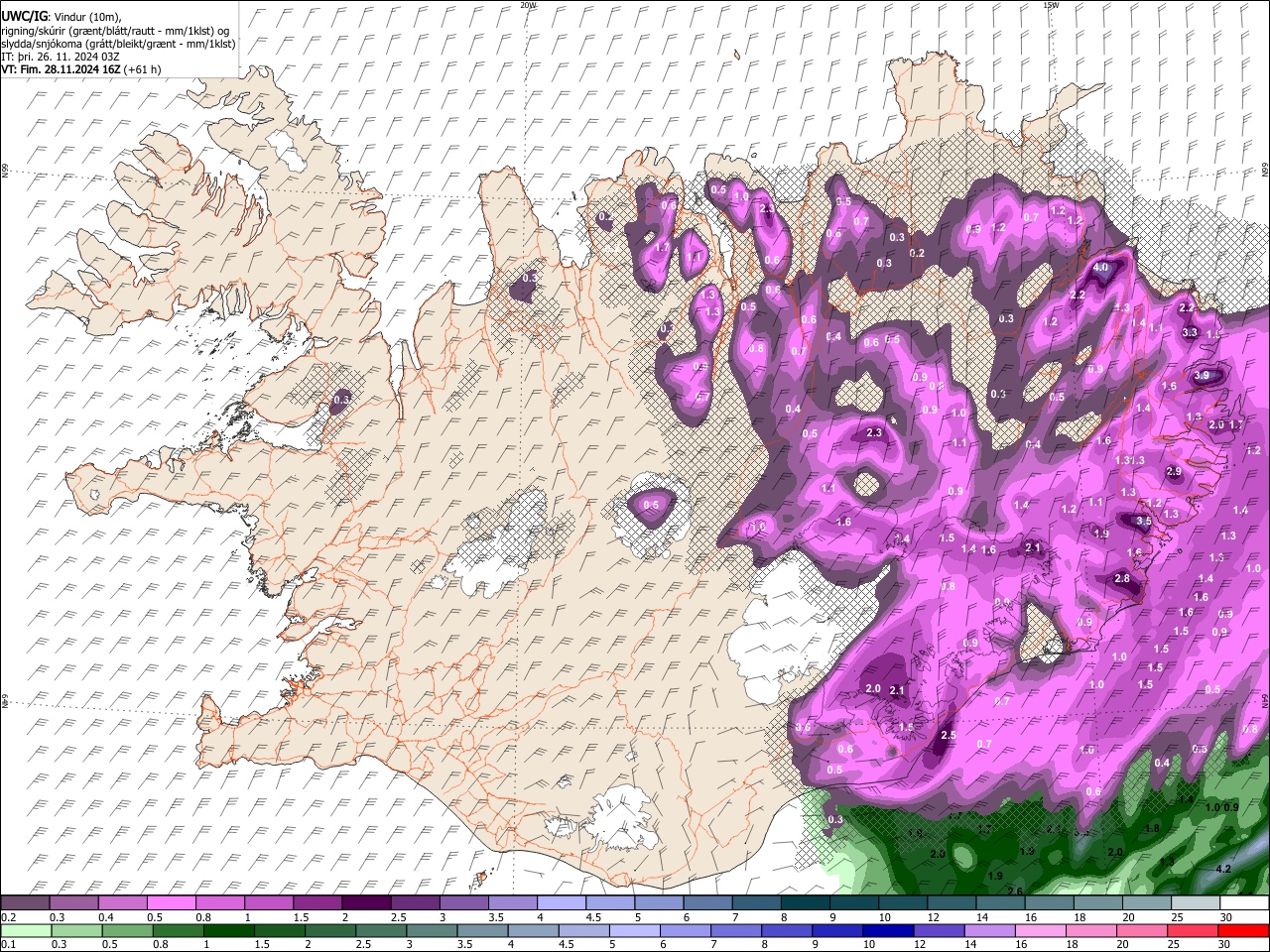Click the 'slydda/snjókoma' legend description line

pyautogui.click(x=118, y=44)
